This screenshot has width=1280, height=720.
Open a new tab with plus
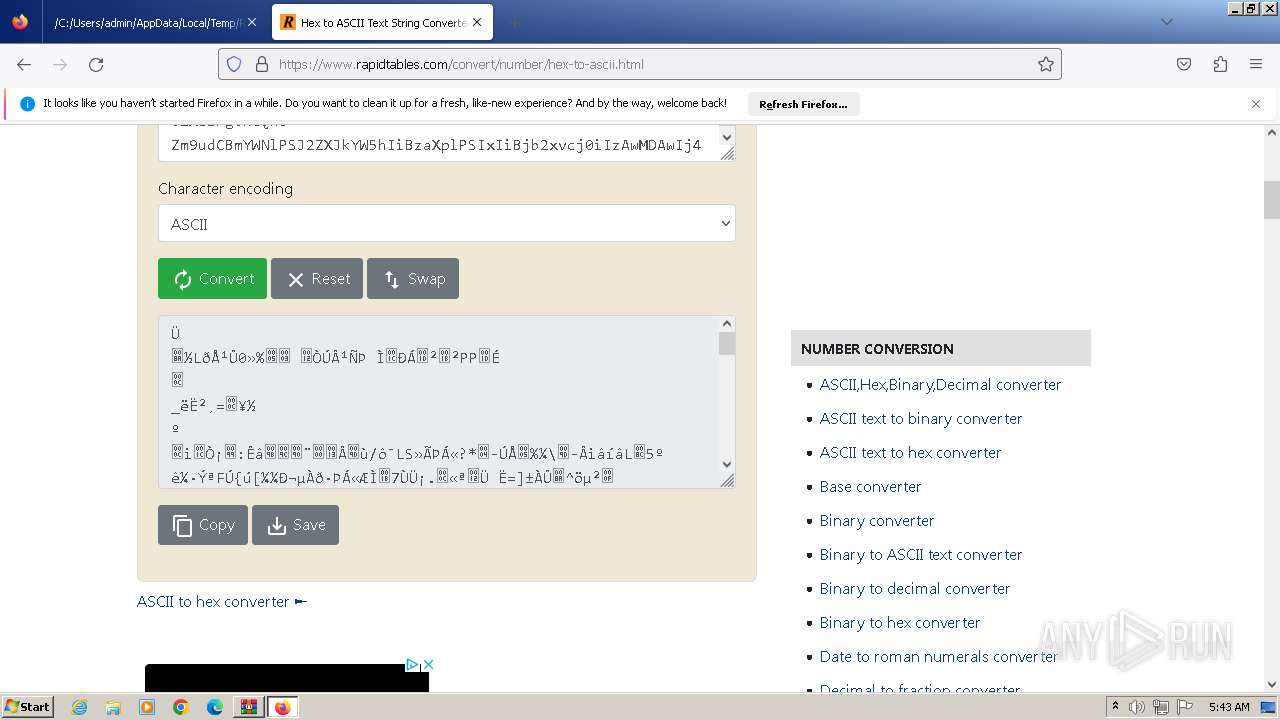(x=514, y=22)
